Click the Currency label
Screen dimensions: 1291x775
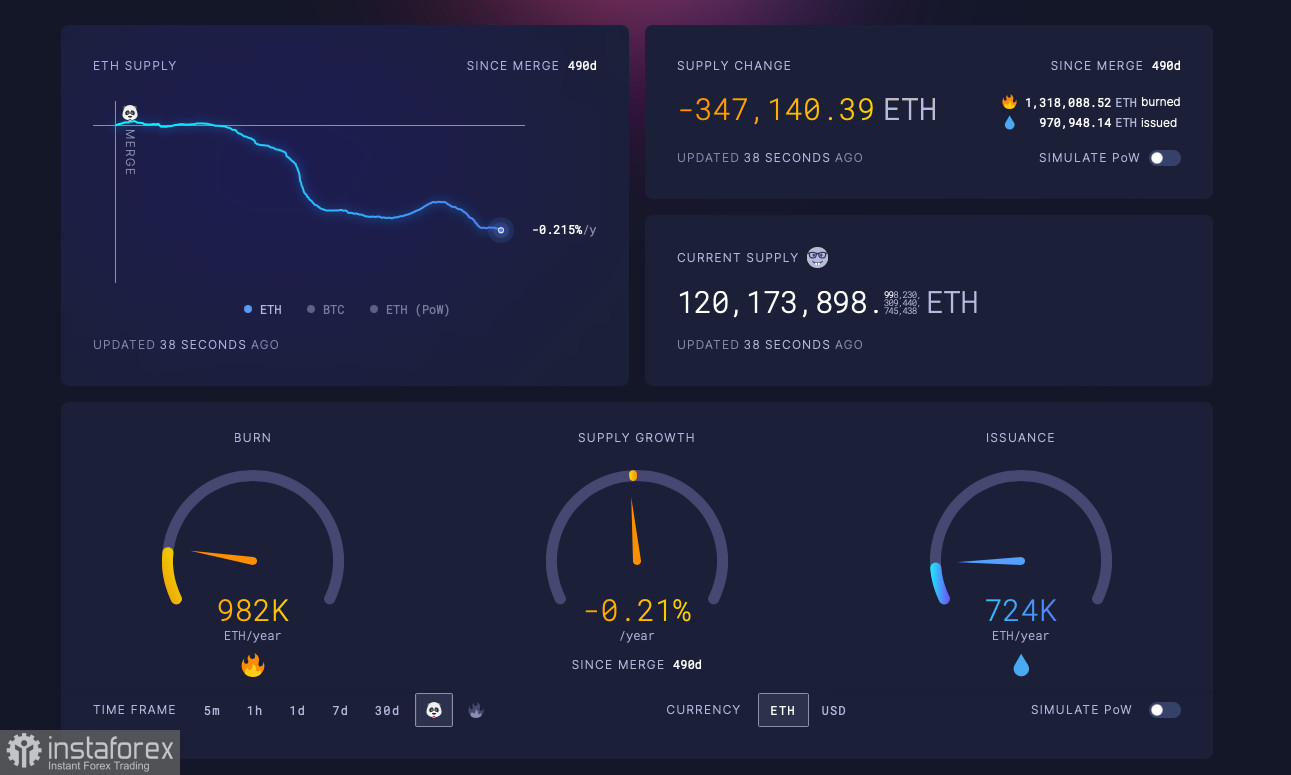(704, 710)
